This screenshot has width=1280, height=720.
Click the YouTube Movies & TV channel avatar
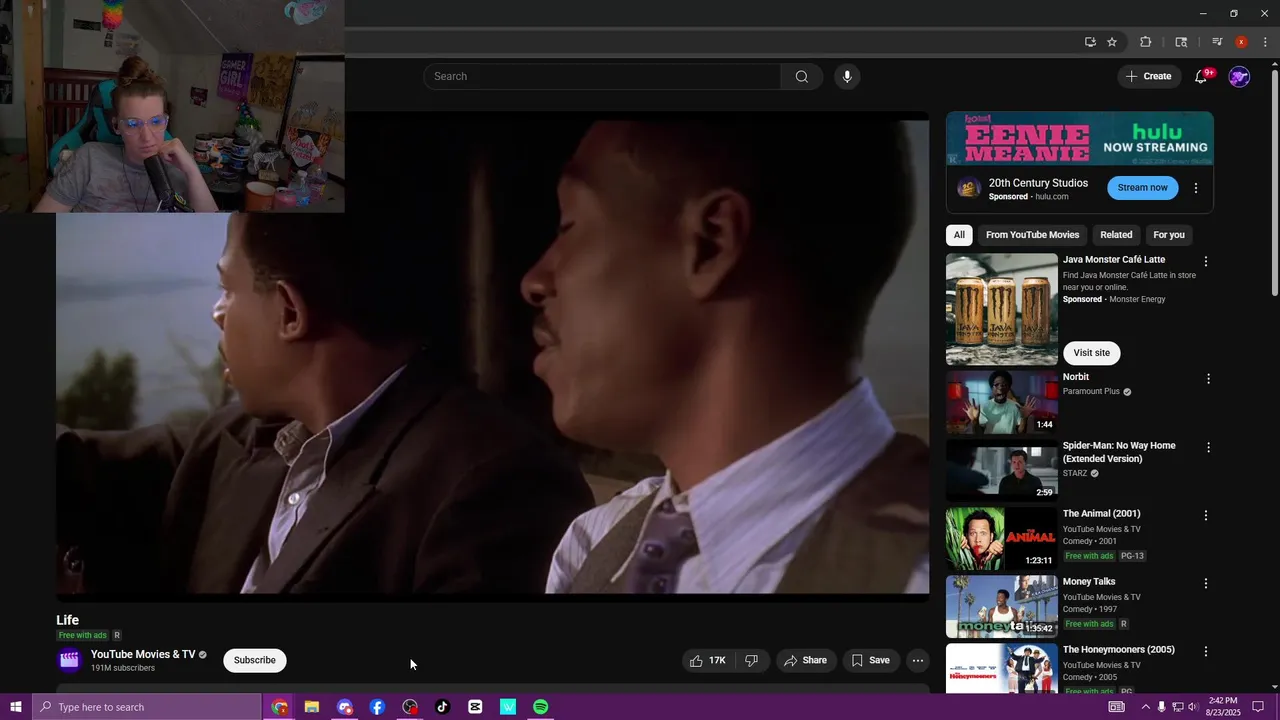(x=69, y=660)
